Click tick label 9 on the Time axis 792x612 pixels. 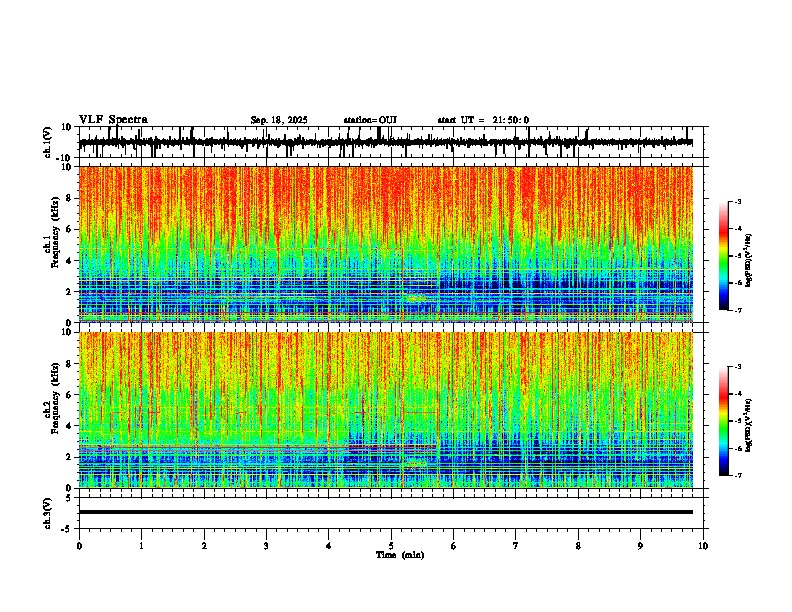[x=640, y=546]
